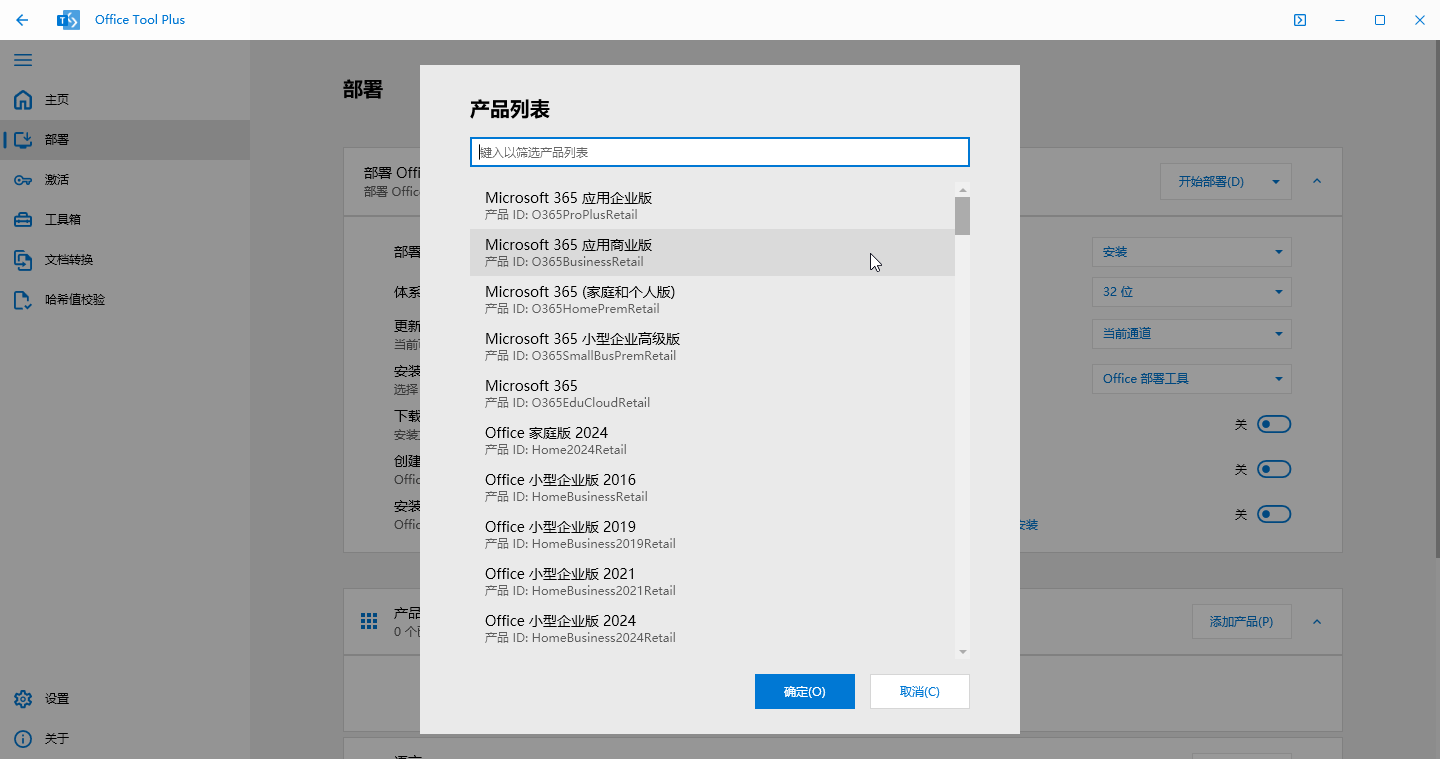This screenshot has height=759, width=1440.
Task: Turn on the bottom 关 toggle
Action: tap(1274, 513)
